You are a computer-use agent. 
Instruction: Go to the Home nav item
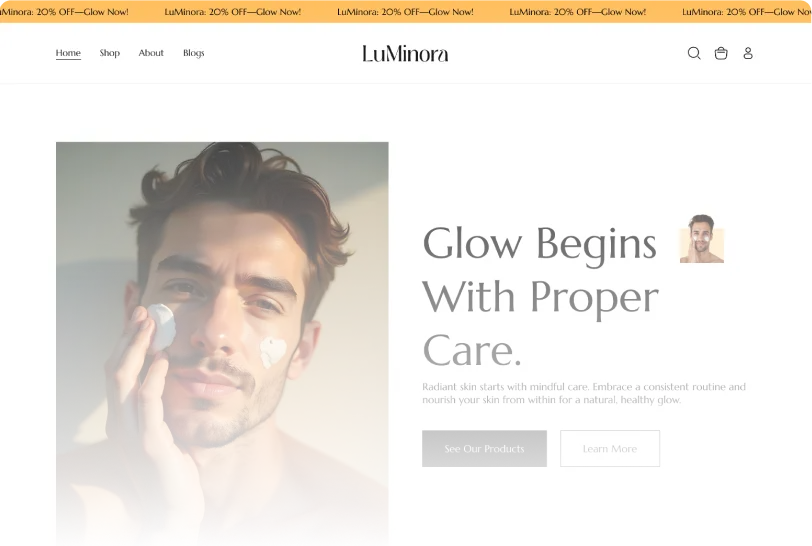68,53
